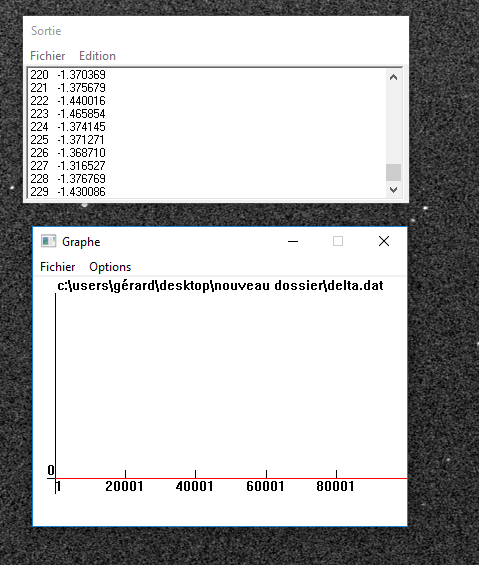
Task: Click the 0 label on y-axis
Action: (x=51, y=470)
